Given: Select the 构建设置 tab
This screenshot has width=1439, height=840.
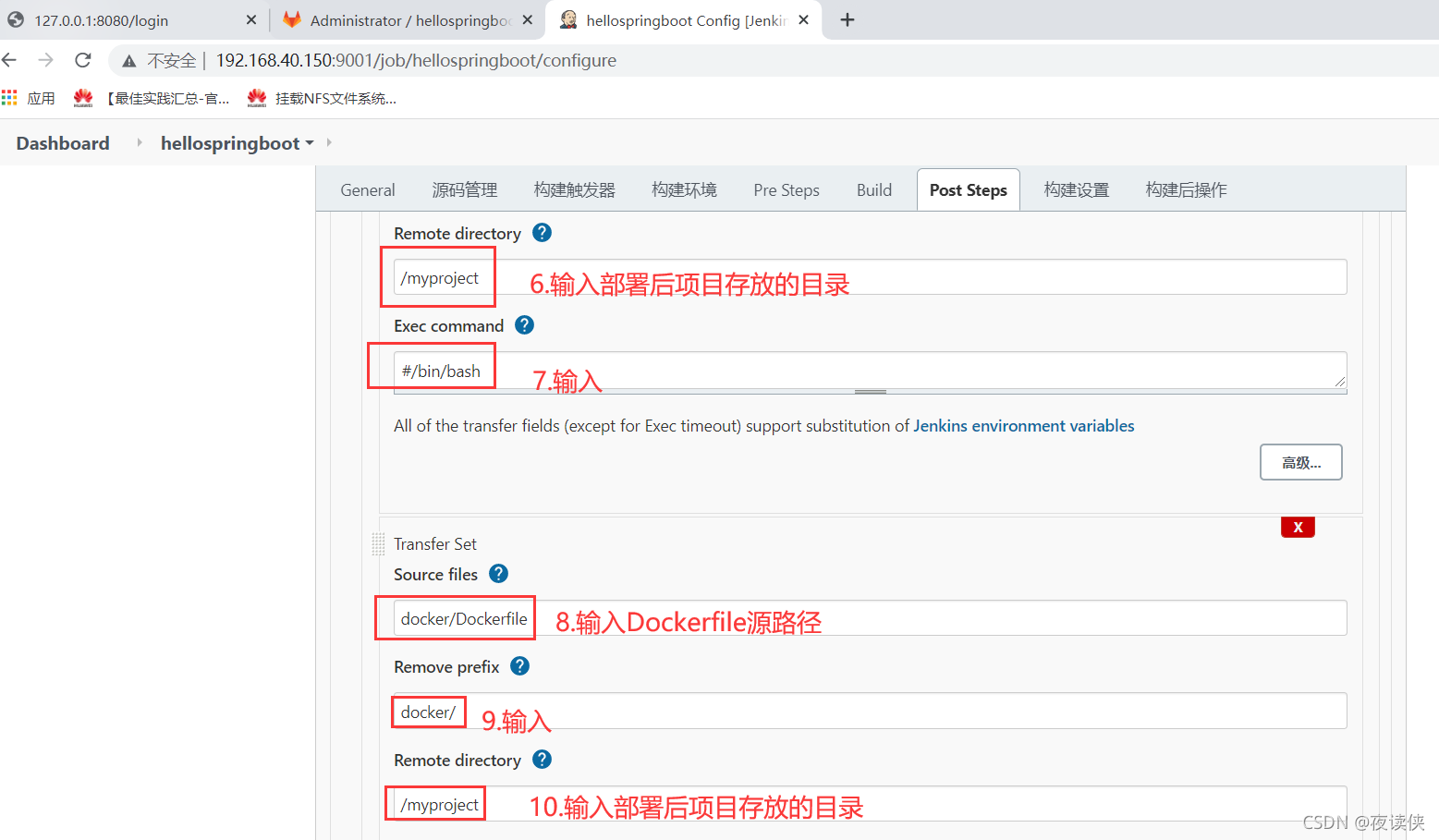Looking at the screenshot, I should 1077,189.
